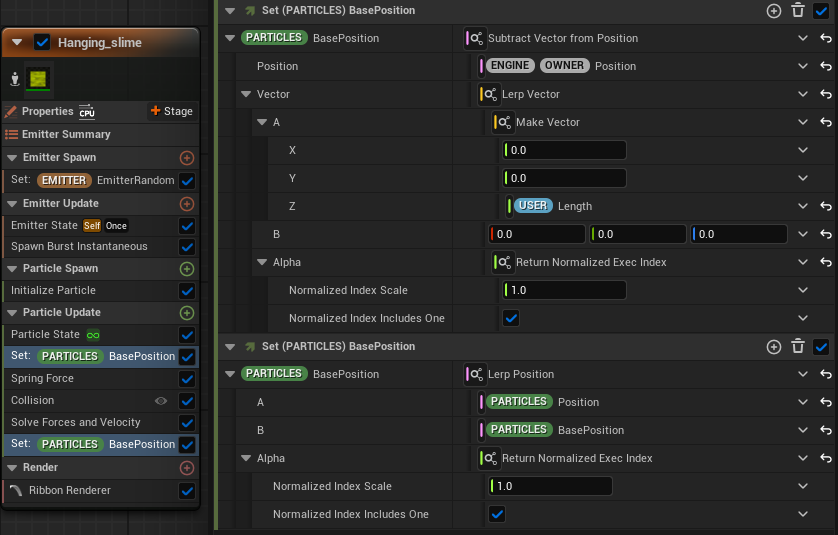
Task: Open emitter Properties
Action: [x=47, y=111]
